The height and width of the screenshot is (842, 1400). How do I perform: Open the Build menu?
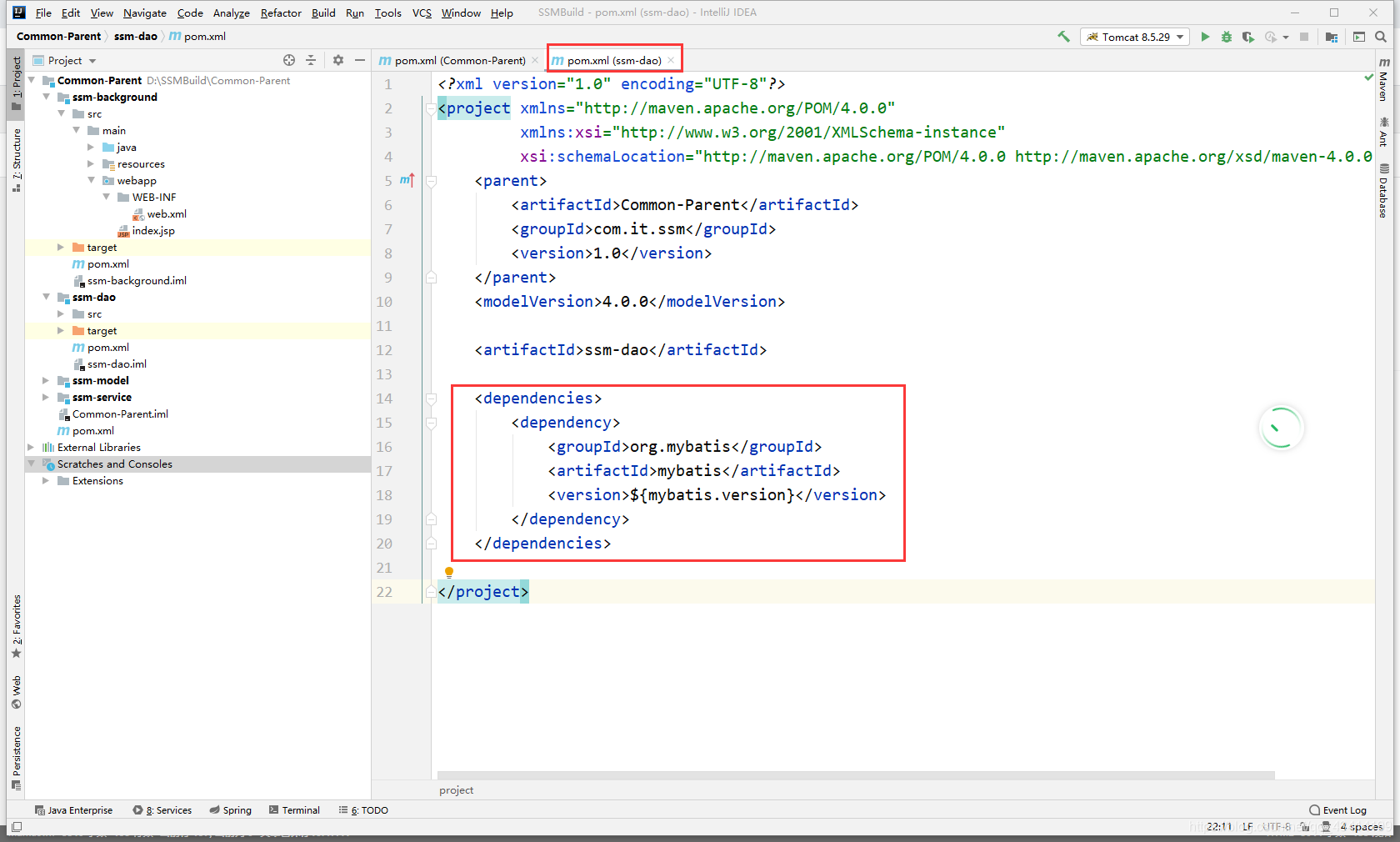323,13
